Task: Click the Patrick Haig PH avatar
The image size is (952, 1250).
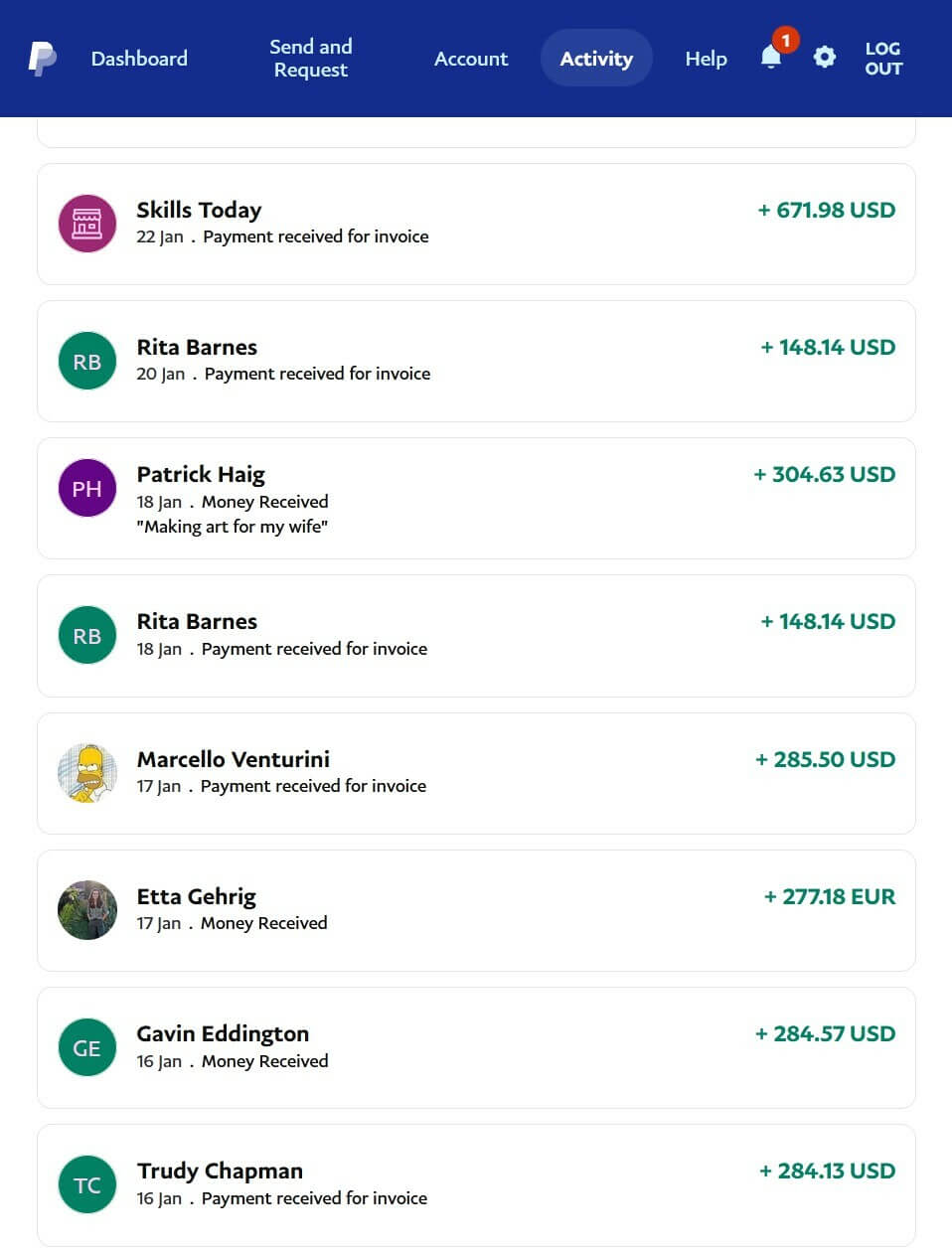Action: point(87,488)
